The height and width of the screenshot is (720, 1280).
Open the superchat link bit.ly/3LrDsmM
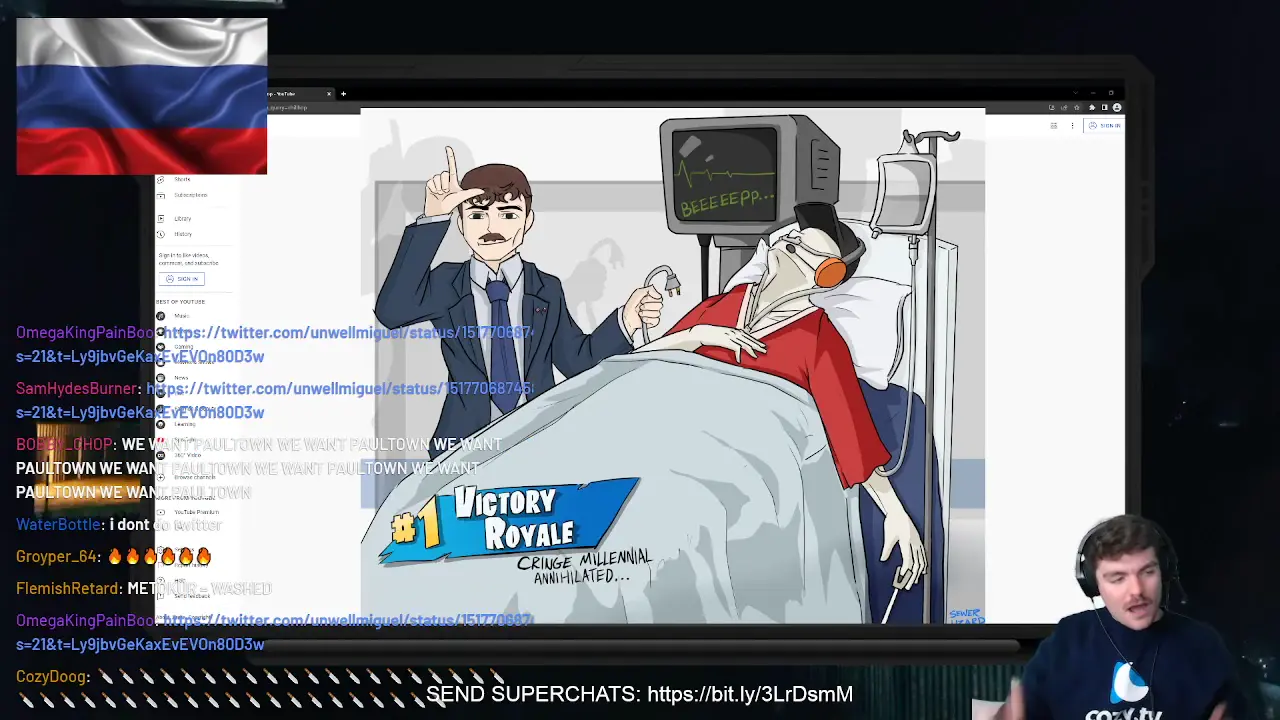pos(750,694)
